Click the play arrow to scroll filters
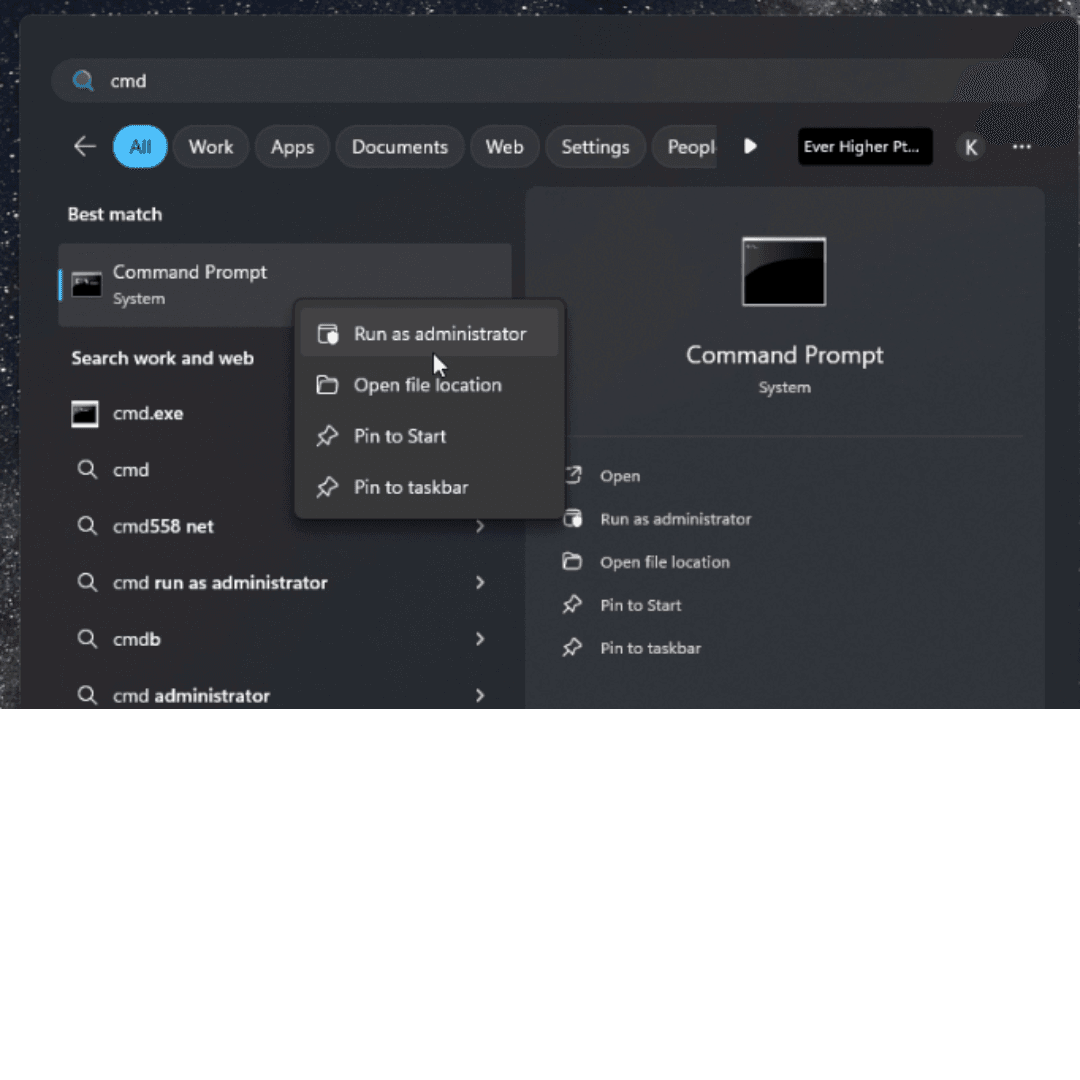Screen dimensions: 1080x1080 click(x=750, y=147)
